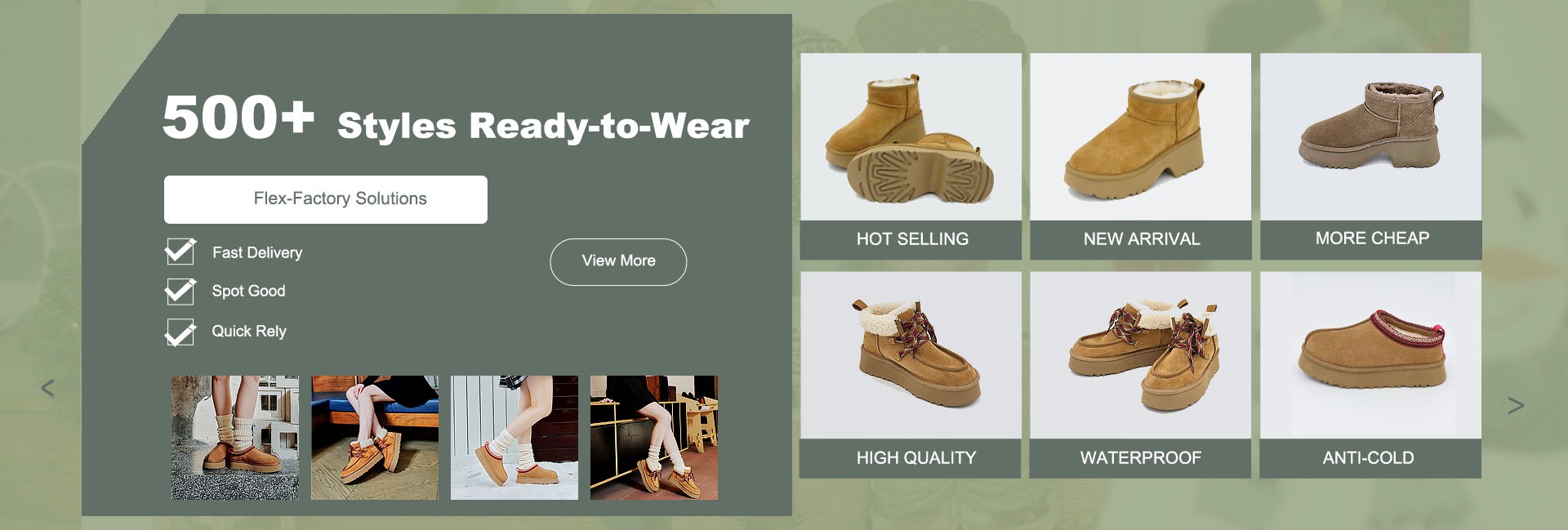Go to previous banner with left arrow
1568x530 pixels.
click(47, 388)
